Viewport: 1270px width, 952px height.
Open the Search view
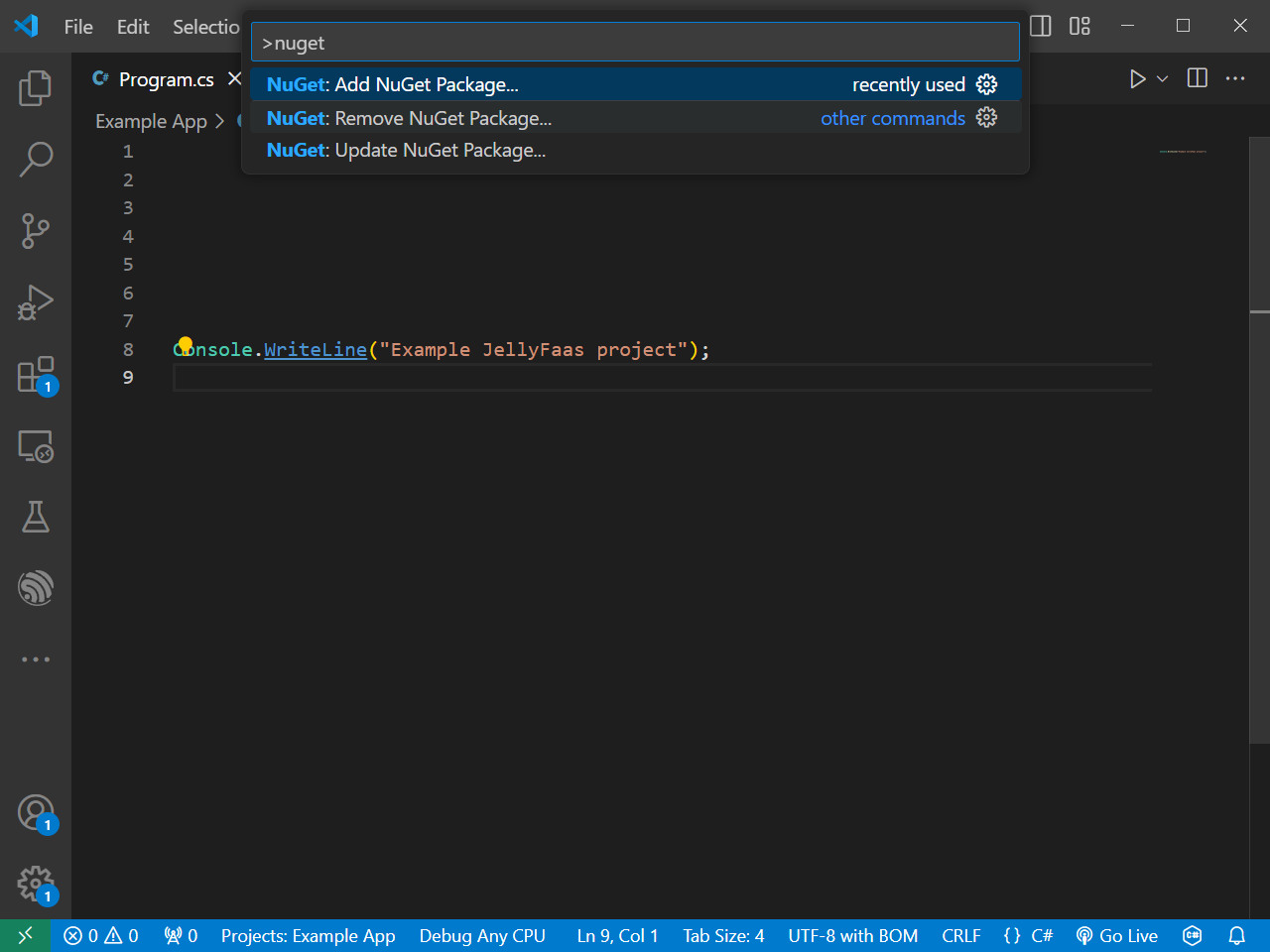pyautogui.click(x=36, y=159)
